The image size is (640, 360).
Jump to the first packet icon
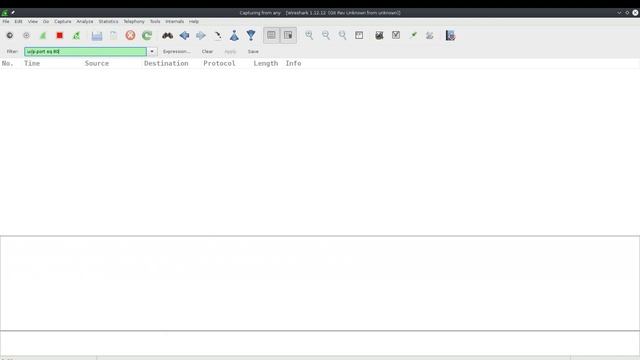pyautogui.click(x=234, y=36)
